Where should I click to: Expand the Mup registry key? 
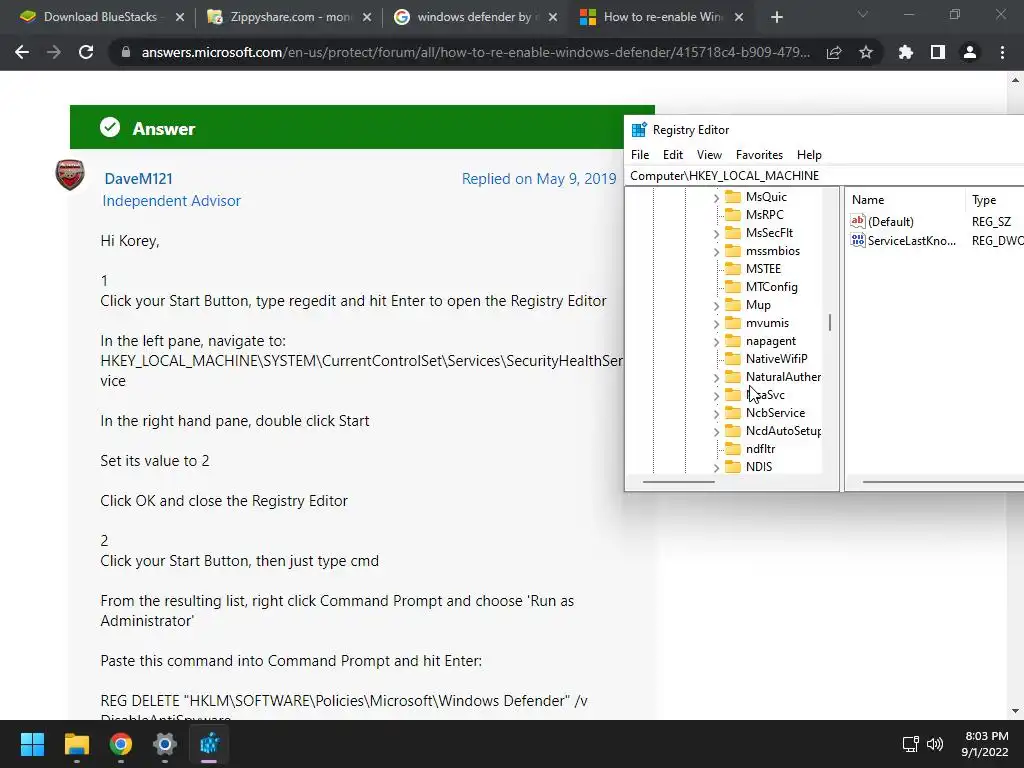click(x=716, y=306)
